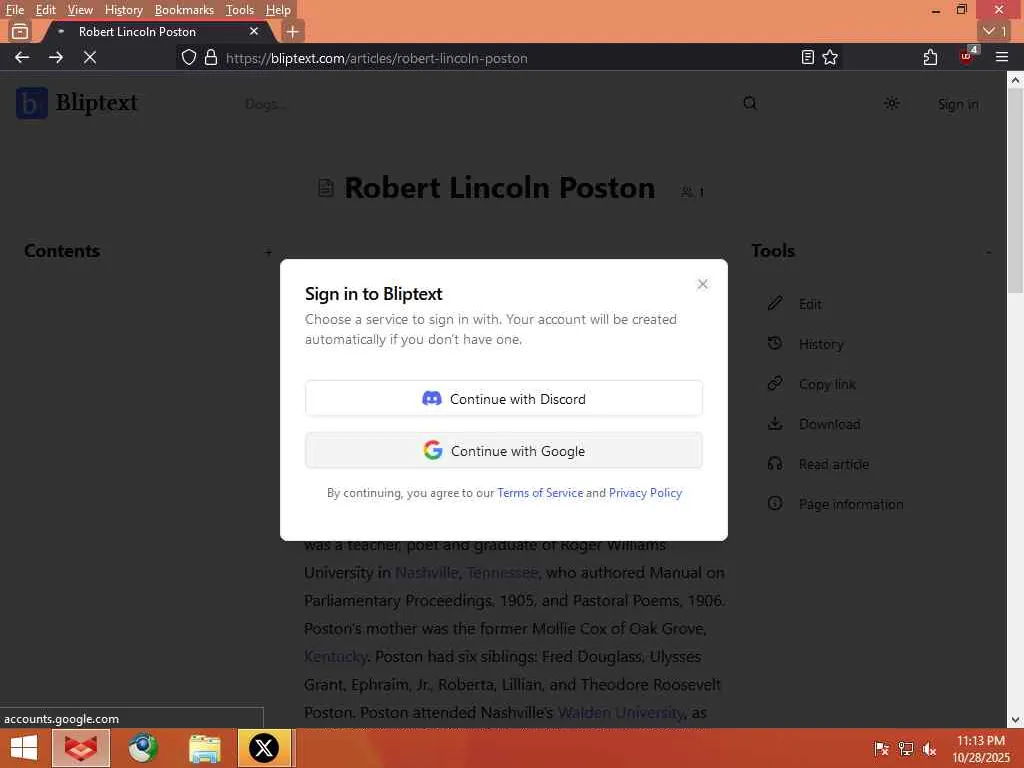The image size is (1024, 768).
Task: Open the Bookmarks menu
Action: click(x=184, y=10)
